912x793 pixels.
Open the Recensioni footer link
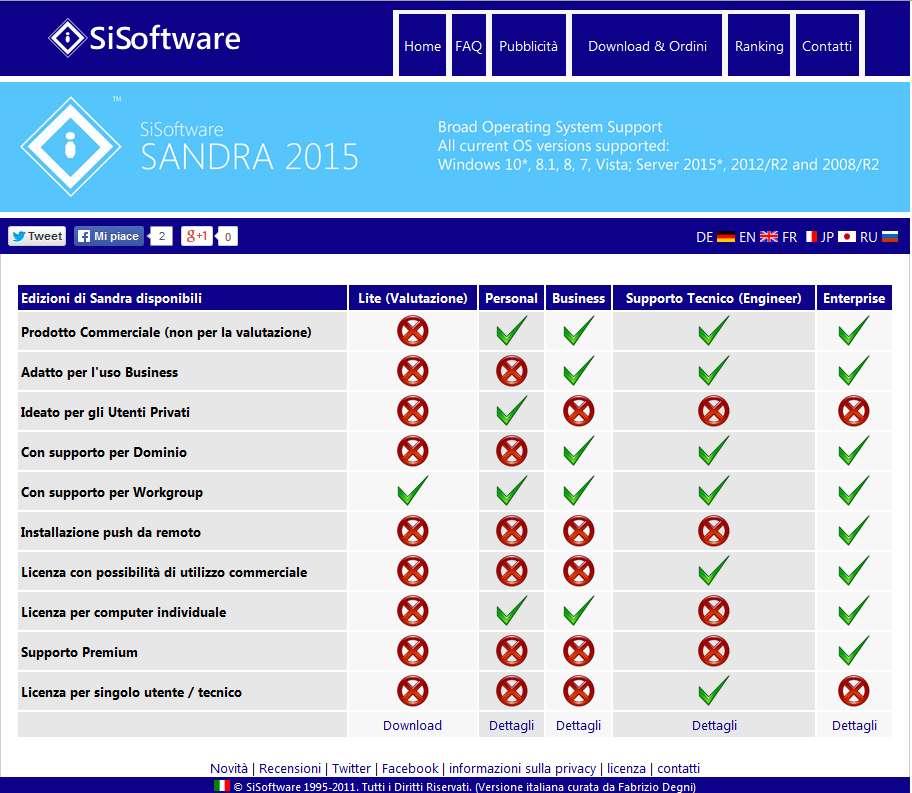click(290, 769)
